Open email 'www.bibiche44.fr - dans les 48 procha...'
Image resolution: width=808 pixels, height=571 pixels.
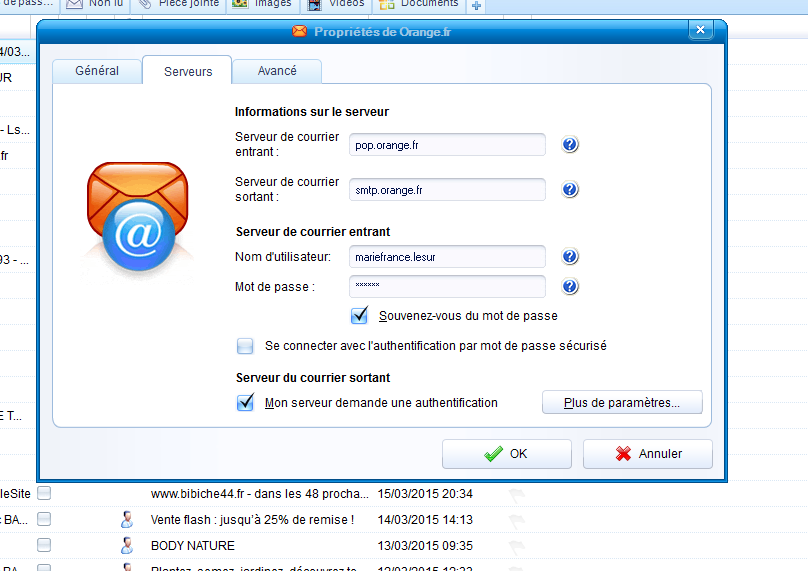pyautogui.click(x=260, y=494)
